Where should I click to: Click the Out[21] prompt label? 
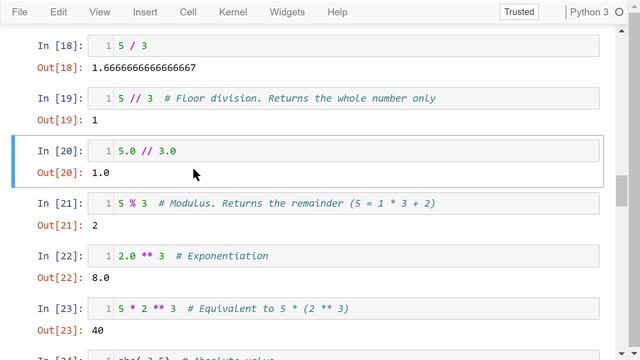60,225
